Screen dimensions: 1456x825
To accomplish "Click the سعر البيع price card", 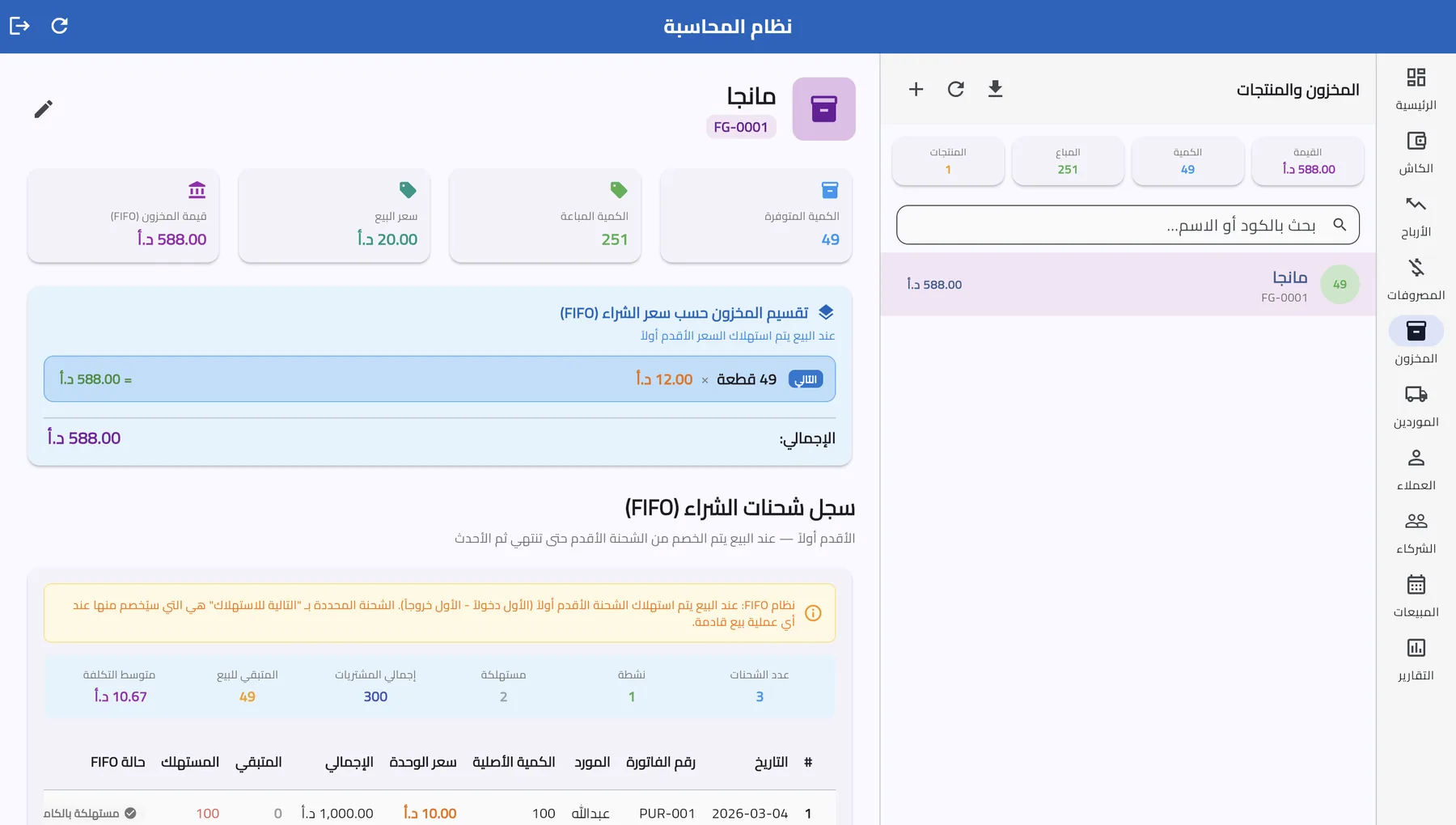I will [x=334, y=215].
